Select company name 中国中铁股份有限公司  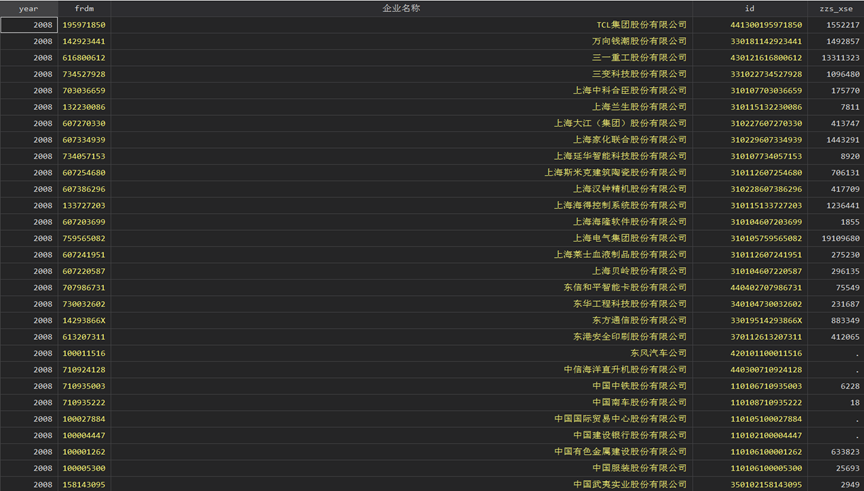(639, 386)
